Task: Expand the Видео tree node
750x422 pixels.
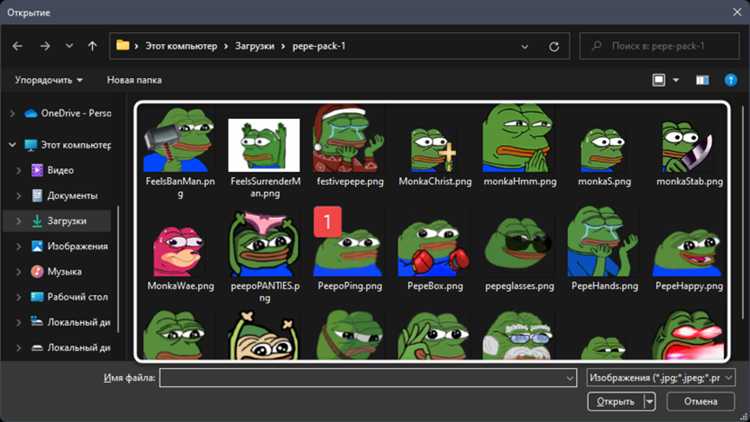Action: (x=19, y=170)
